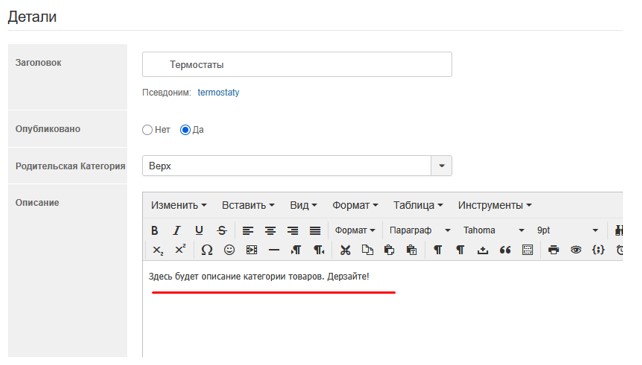Open Вид menu
Image resolution: width=642 pixels, height=365 pixels.
[303, 205]
